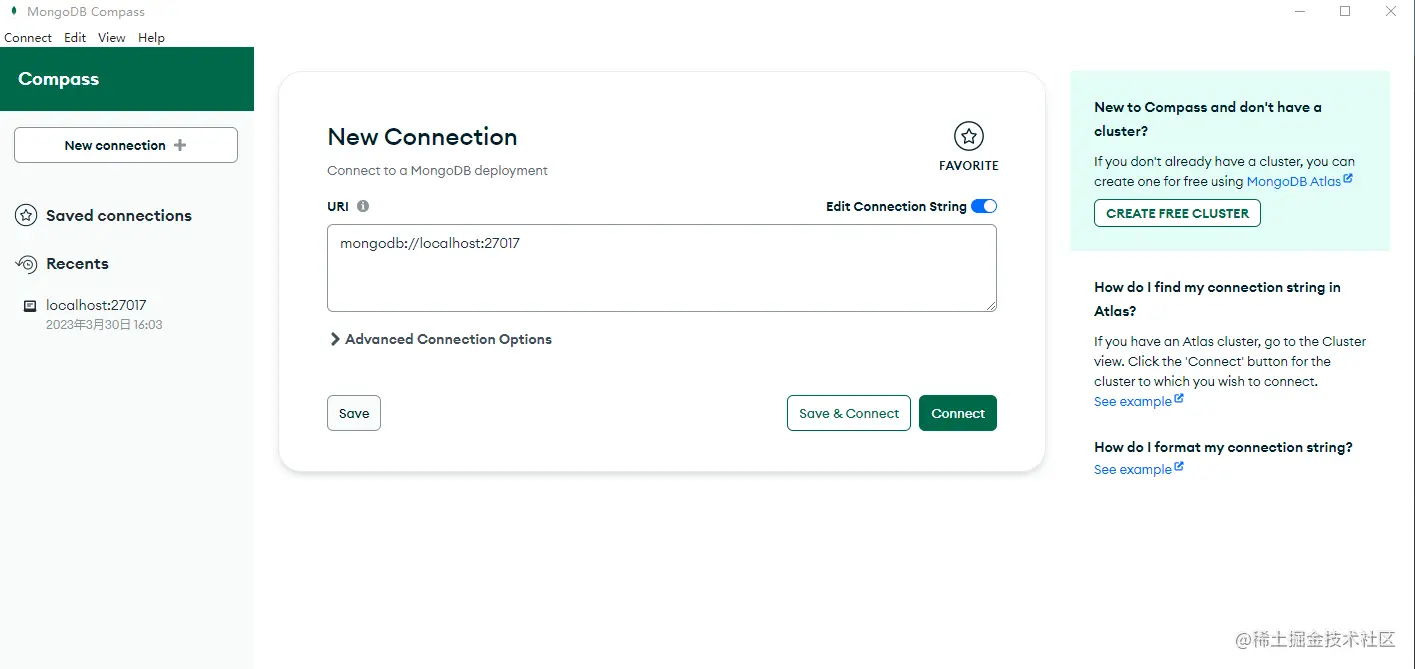Click the Favorite star icon
This screenshot has width=1415, height=669.
point(968,136)
